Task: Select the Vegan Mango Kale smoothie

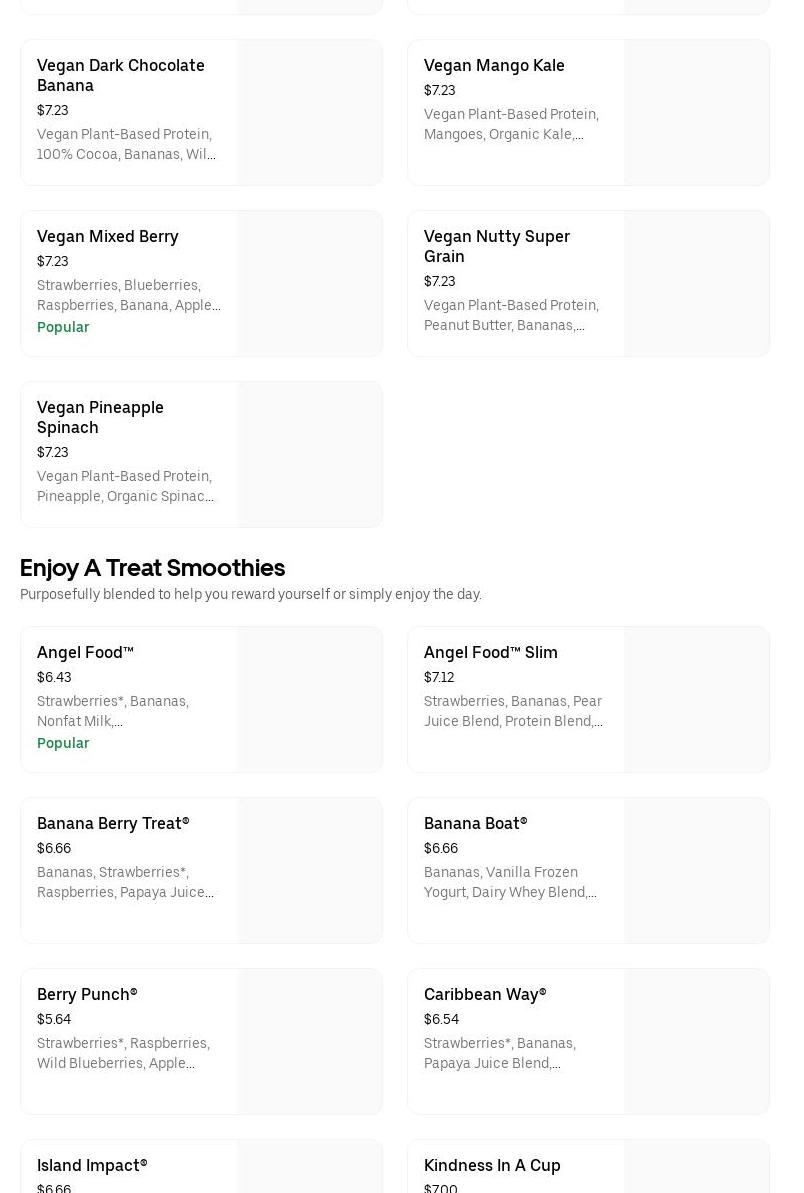Action: tap(494, 65)
